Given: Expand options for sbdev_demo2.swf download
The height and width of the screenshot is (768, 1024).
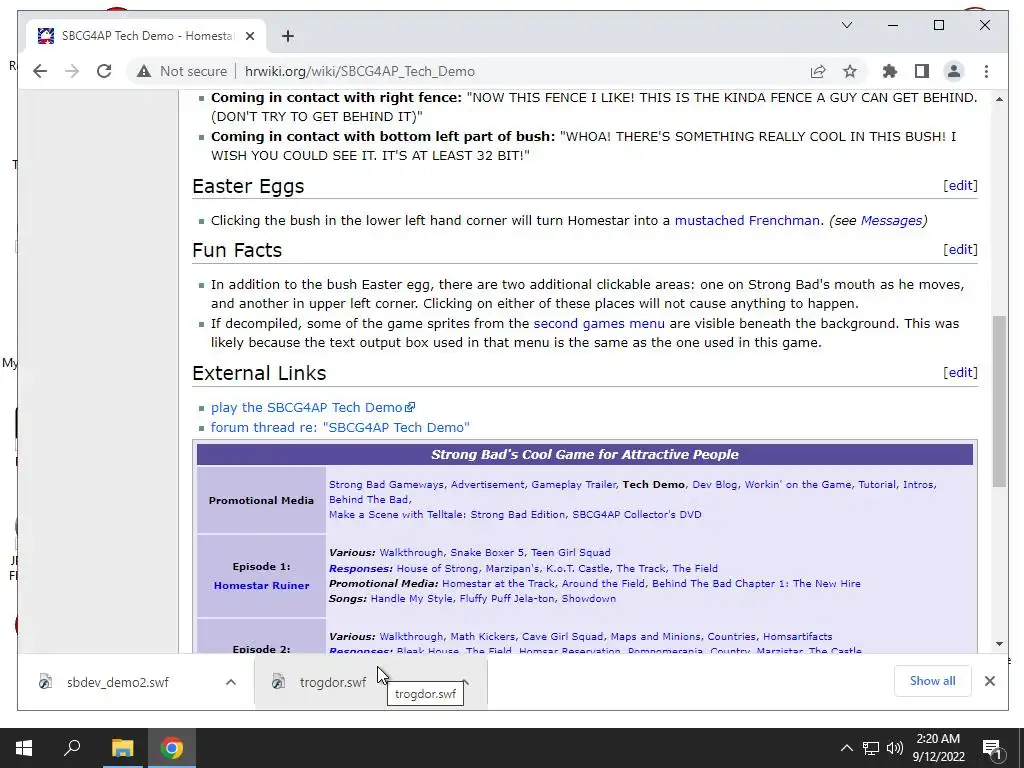Looking at the screenshot, I should [x=231, y=682].
